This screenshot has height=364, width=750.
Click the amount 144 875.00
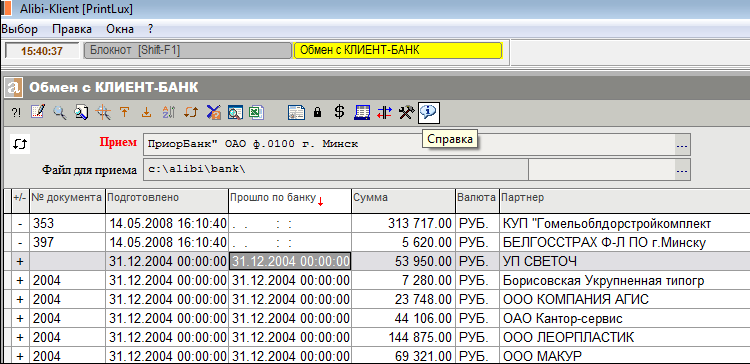(x=420, y=337)
